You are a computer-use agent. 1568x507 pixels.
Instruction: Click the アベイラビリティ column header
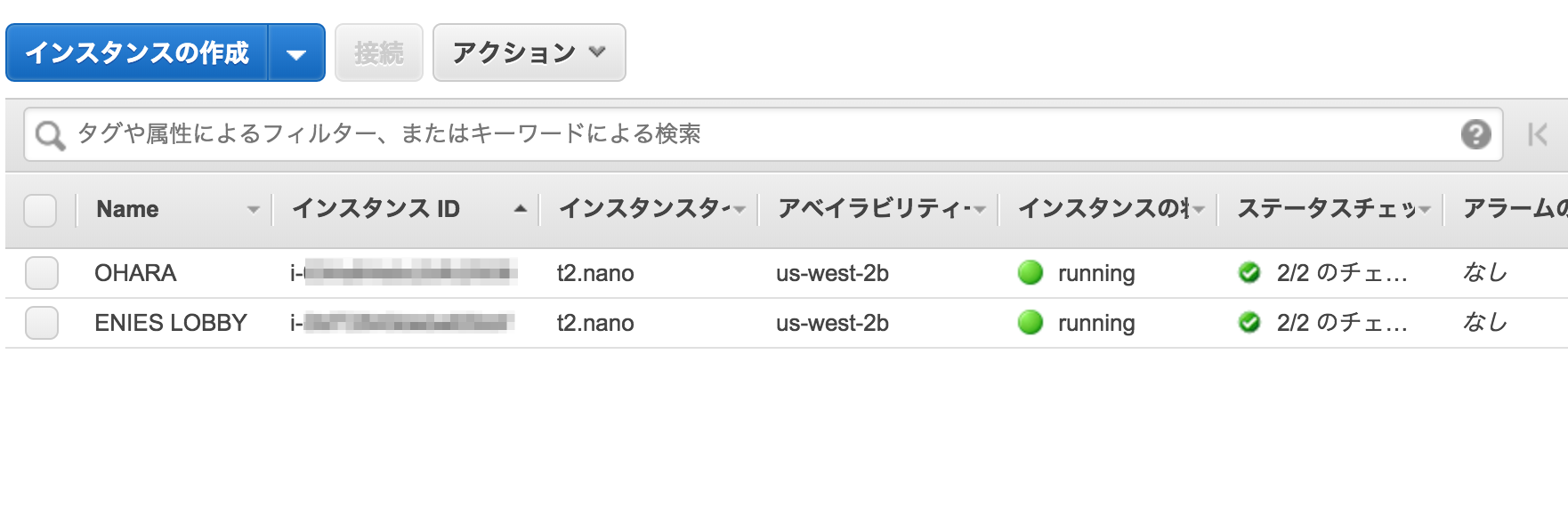tap(870, 209)
